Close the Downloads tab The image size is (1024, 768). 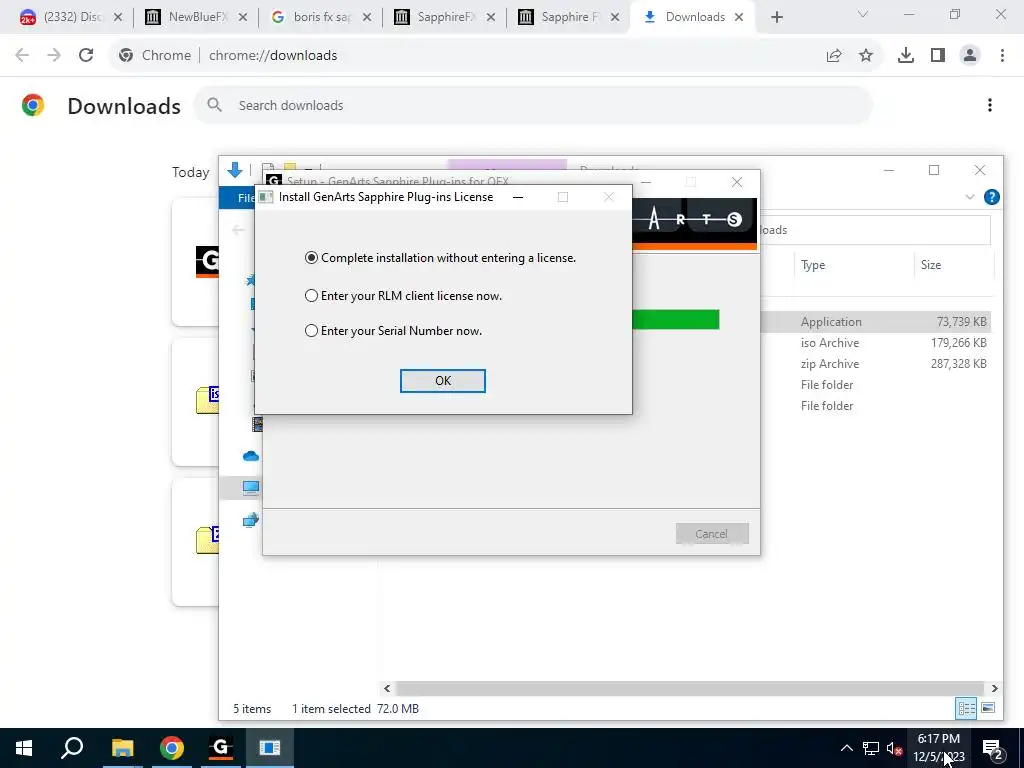(739, 17)
